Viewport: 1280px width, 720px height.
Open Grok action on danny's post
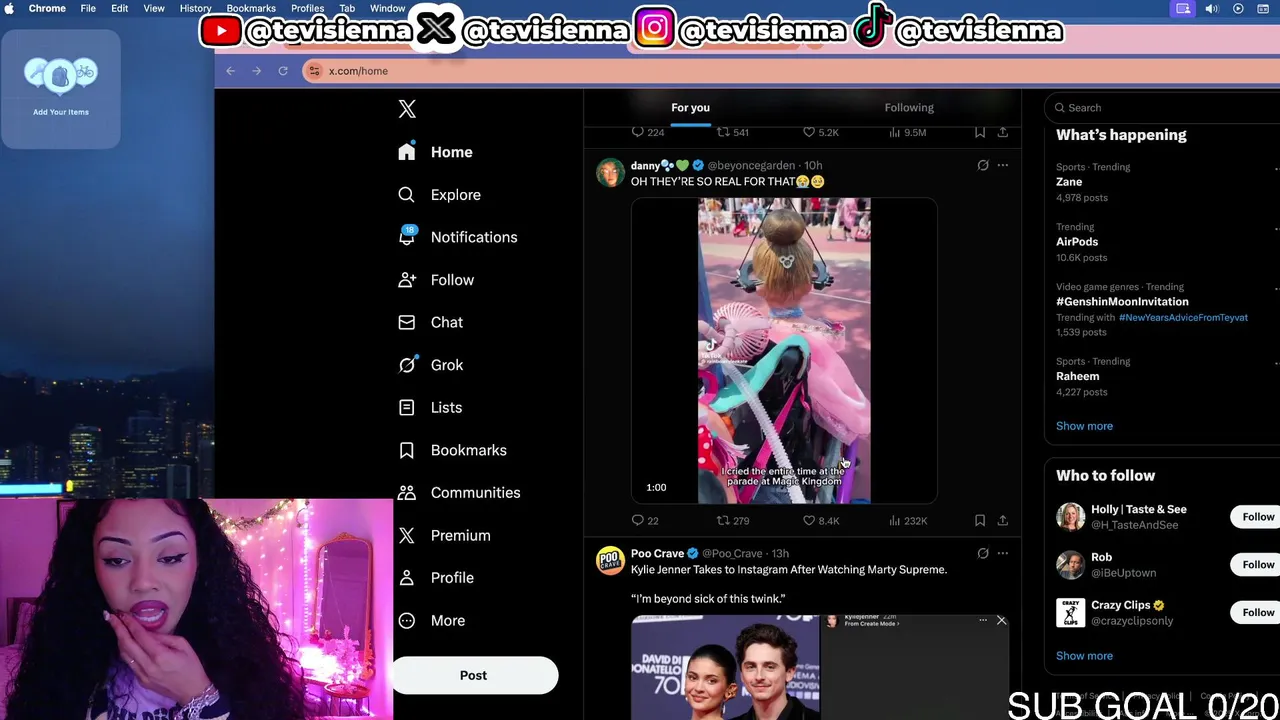pos(983,165)
